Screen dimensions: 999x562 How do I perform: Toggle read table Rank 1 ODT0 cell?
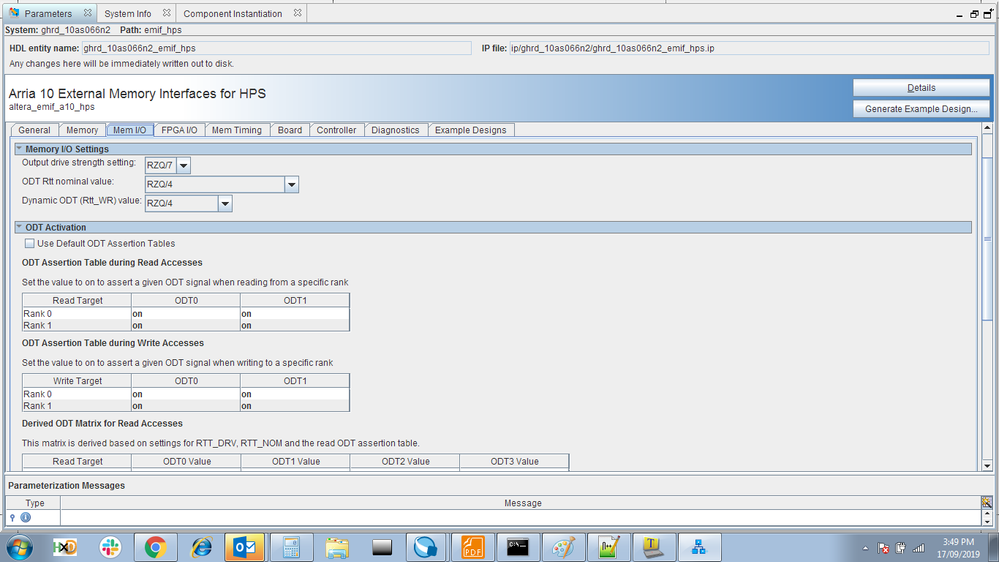pyautogui.click(x=186, y=325)
